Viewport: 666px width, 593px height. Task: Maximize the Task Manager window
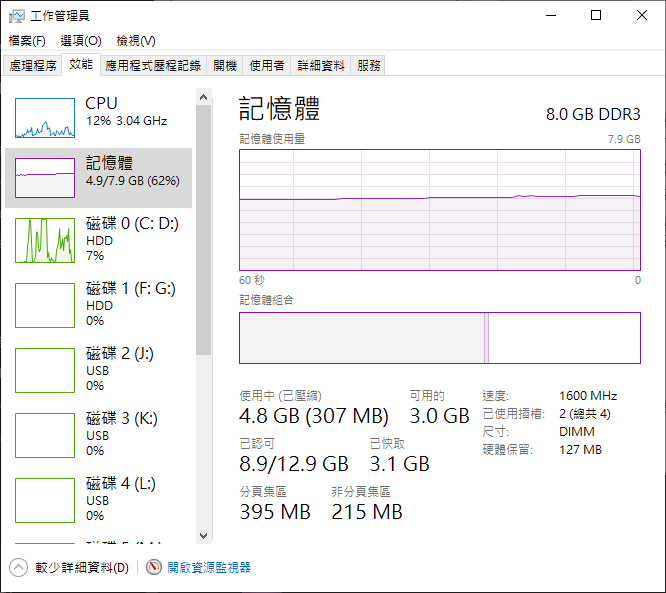click(596, 16)
